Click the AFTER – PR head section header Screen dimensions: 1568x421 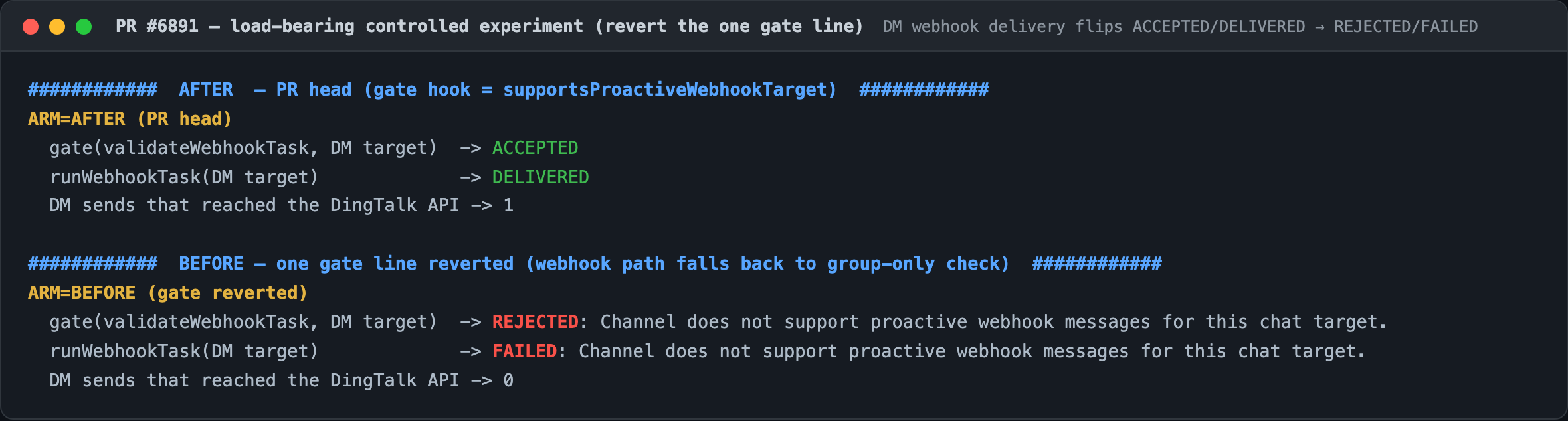pos(508,90)
